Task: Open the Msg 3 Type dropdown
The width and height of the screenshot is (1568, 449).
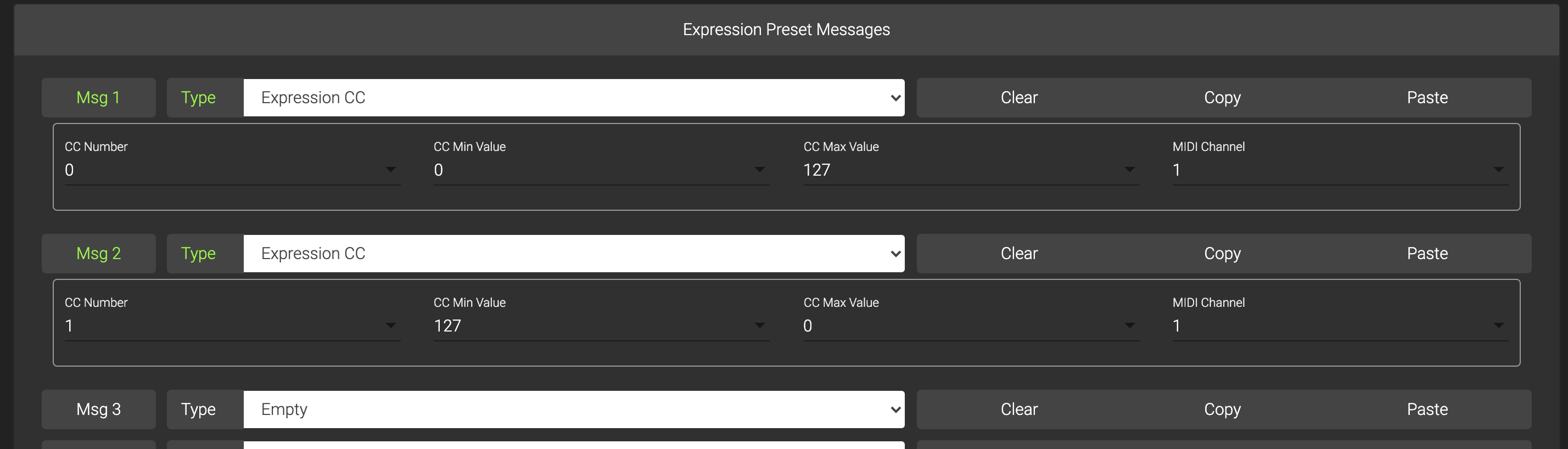Action: pyautogui.click(x=573, y=409)
